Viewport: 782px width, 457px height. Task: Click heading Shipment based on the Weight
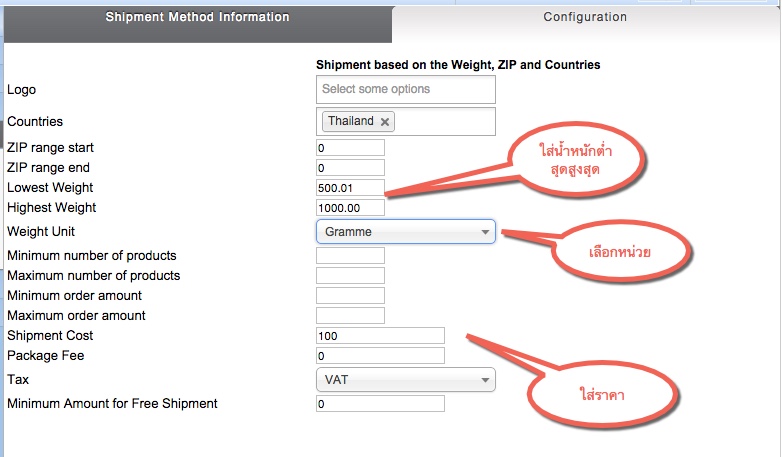458,65
